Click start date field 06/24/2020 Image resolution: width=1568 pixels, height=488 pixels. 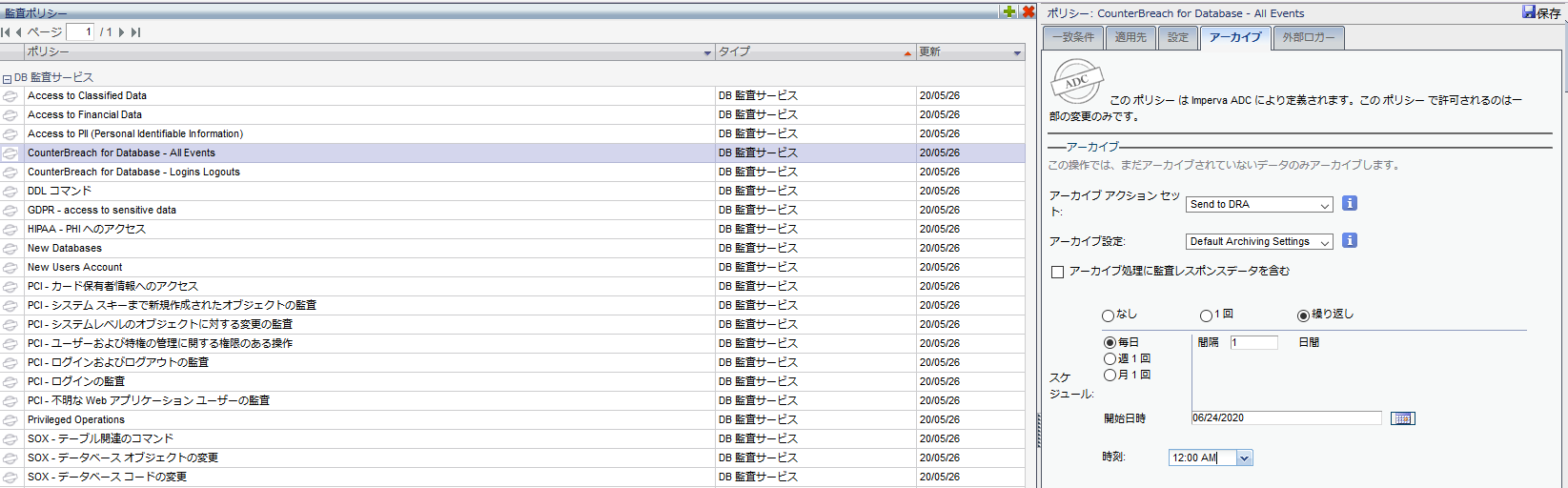(x=1286, y=417)
